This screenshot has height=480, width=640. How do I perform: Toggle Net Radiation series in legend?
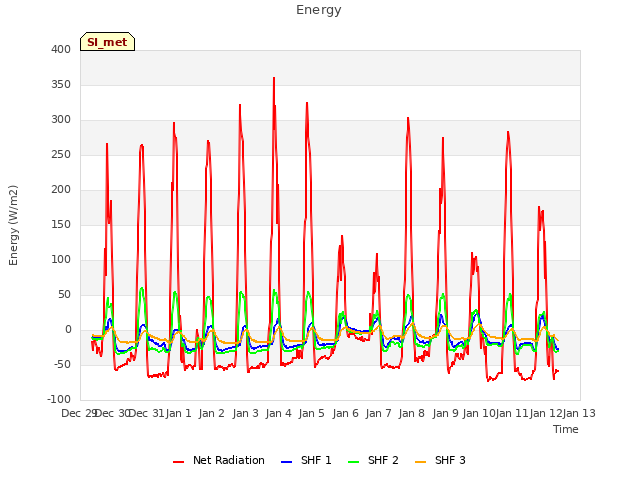click(x=219, y=460)
